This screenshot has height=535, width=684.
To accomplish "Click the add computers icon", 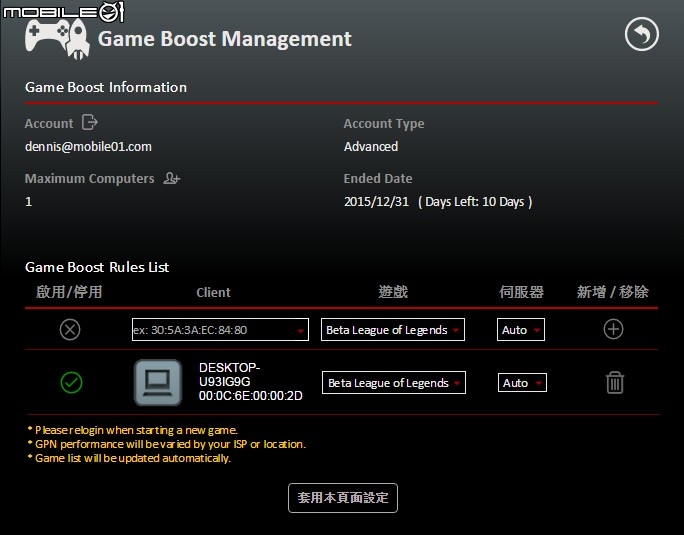I will pos(171,178).
